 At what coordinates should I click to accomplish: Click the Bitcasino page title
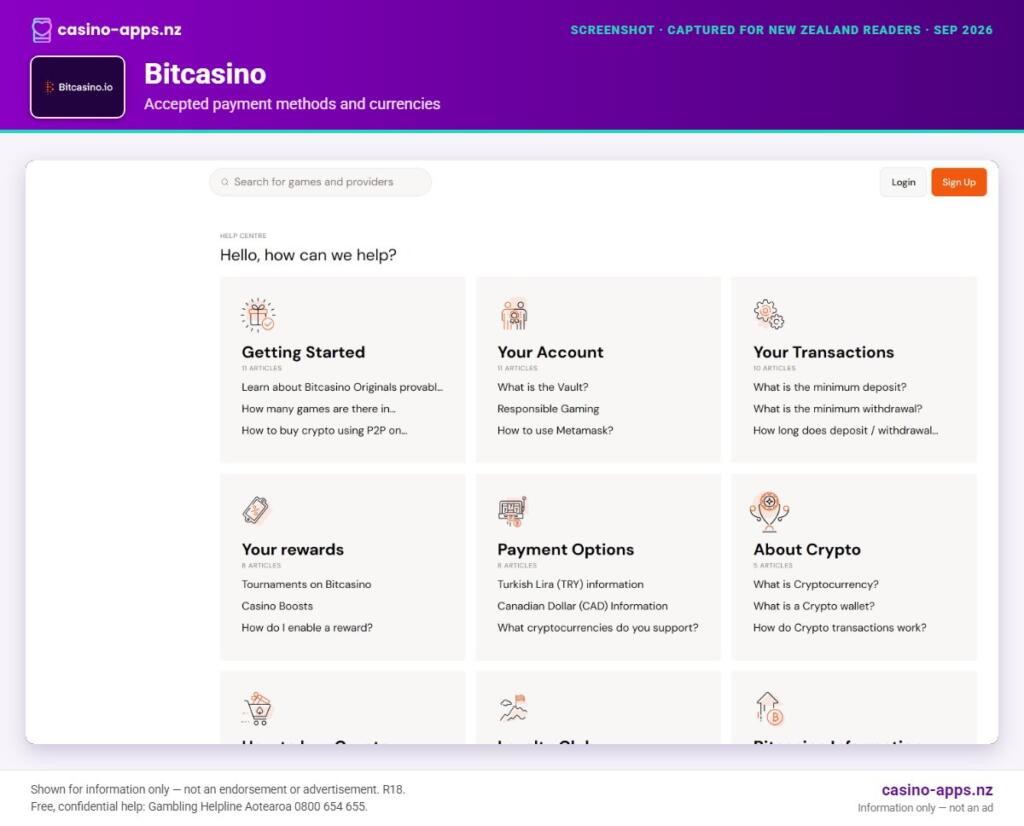205,73
